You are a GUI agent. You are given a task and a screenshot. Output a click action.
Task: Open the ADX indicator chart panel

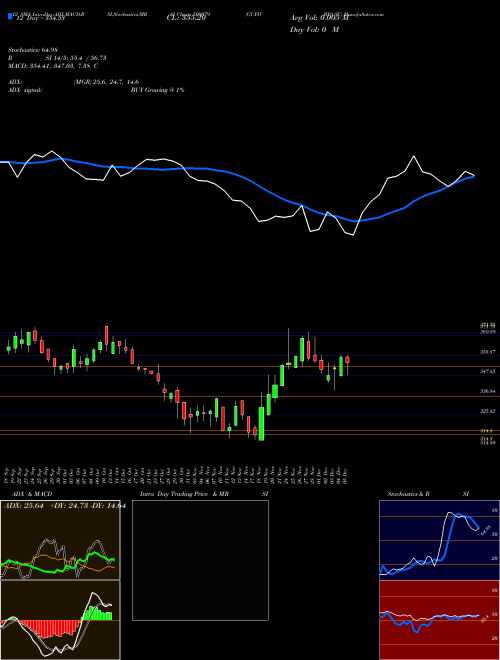click(x=60, y=540)
